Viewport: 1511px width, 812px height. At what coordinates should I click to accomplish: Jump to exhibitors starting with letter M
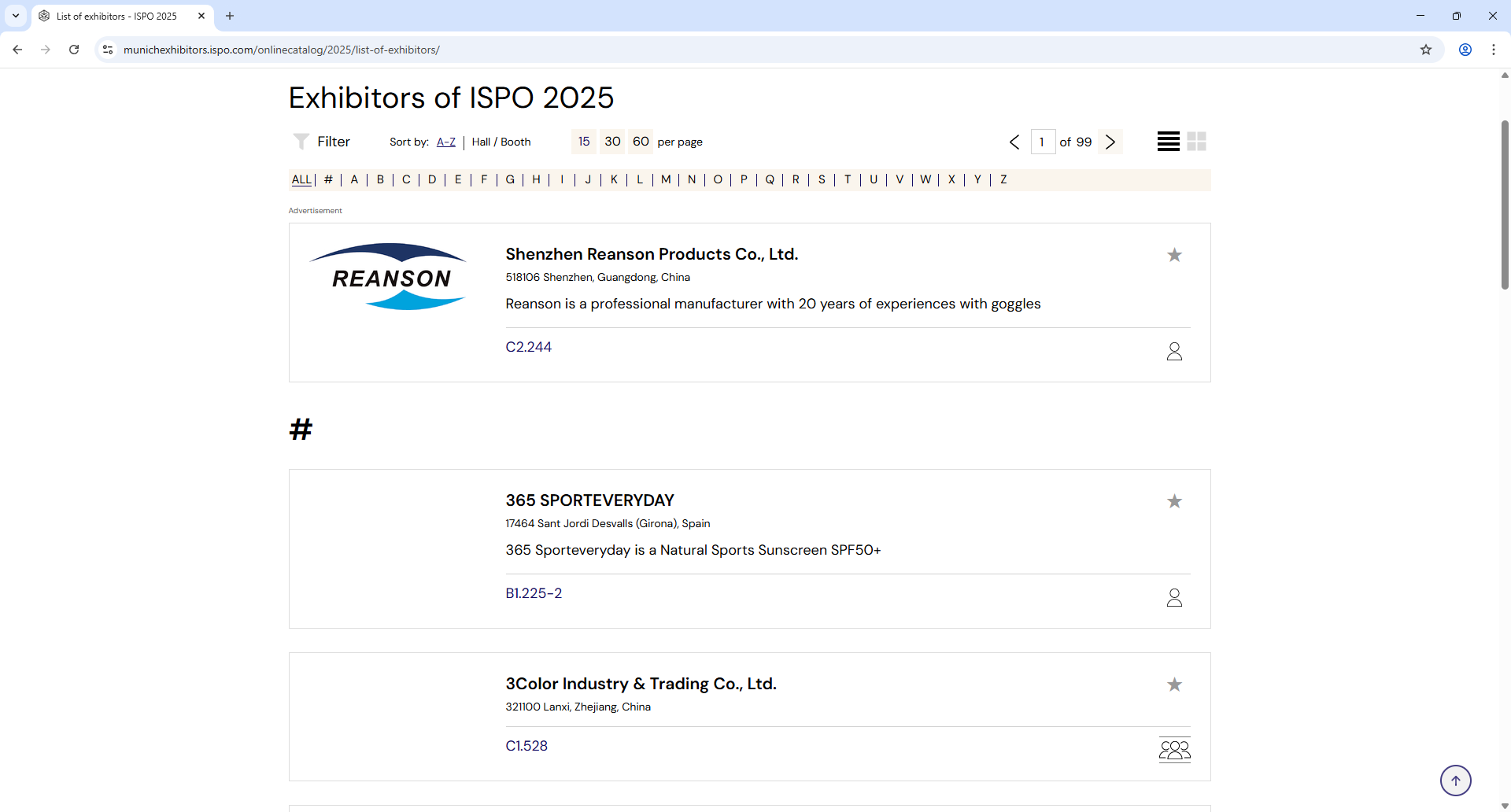pos(665,179)
